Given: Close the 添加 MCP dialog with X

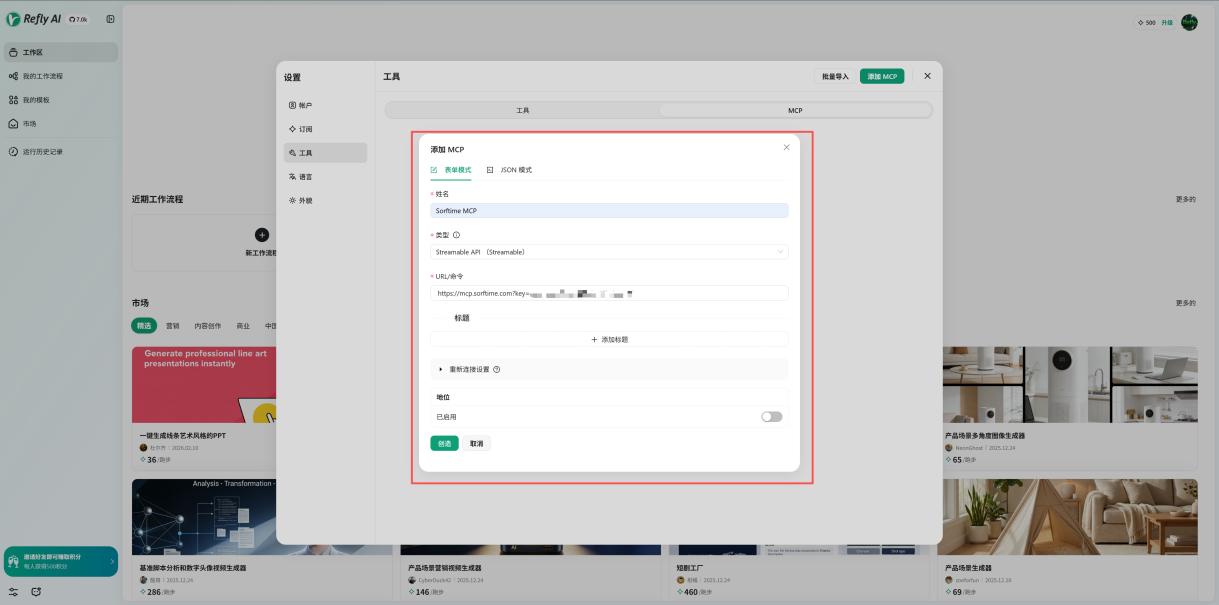Looking at the screenshot, I should 786,147.
